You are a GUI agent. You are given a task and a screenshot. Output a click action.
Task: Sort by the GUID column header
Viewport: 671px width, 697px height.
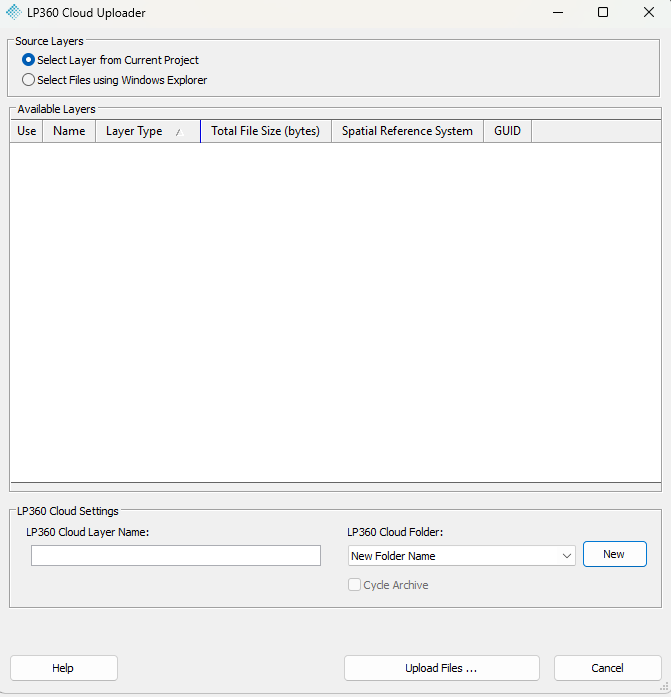point(507,131)
